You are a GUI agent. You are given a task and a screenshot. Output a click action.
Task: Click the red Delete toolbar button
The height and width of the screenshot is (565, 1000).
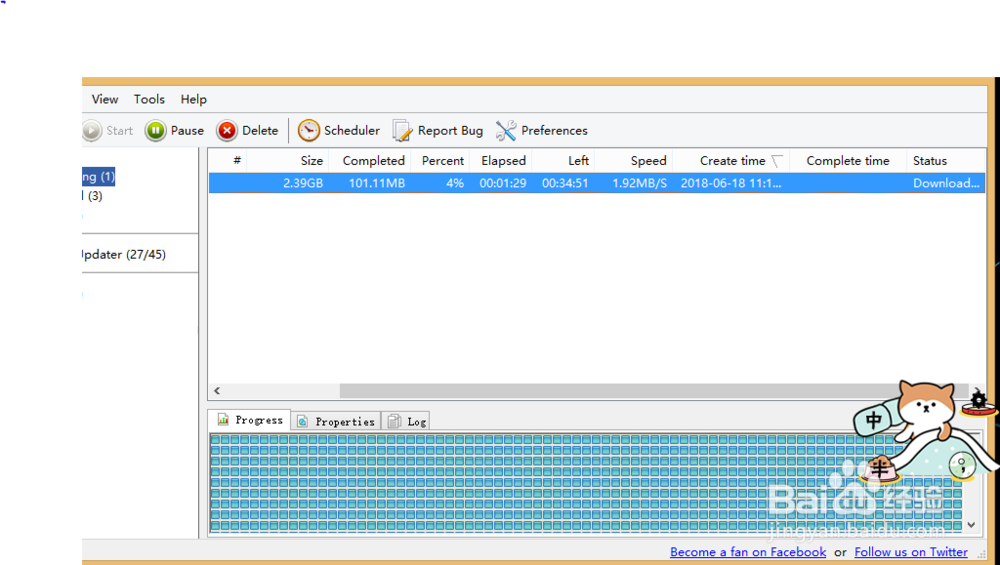[247, 131]
